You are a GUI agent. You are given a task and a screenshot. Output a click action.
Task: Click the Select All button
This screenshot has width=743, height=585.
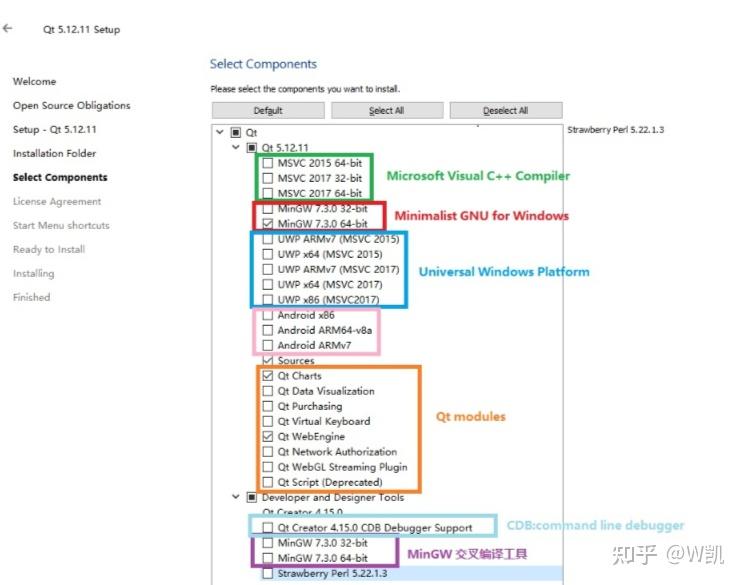tap(387, 110)
